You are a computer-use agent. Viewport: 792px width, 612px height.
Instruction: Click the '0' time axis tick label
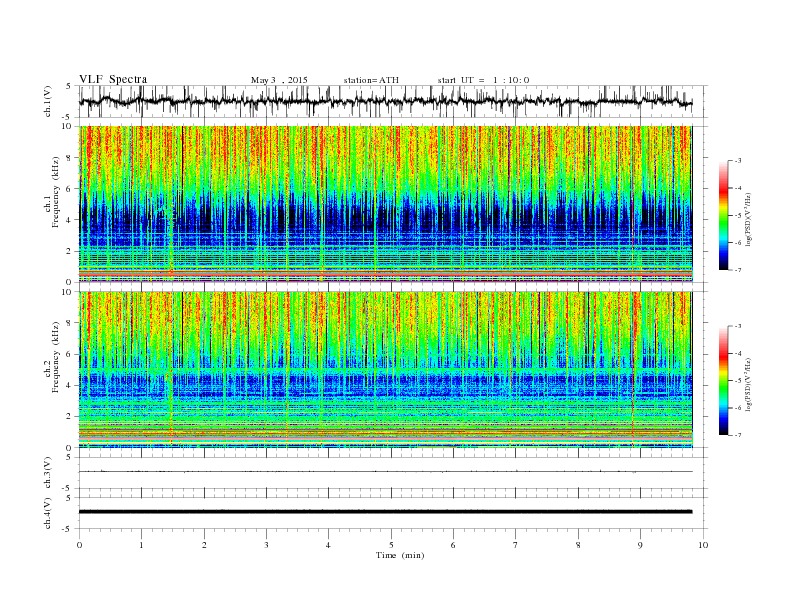(x=79, y=545)
